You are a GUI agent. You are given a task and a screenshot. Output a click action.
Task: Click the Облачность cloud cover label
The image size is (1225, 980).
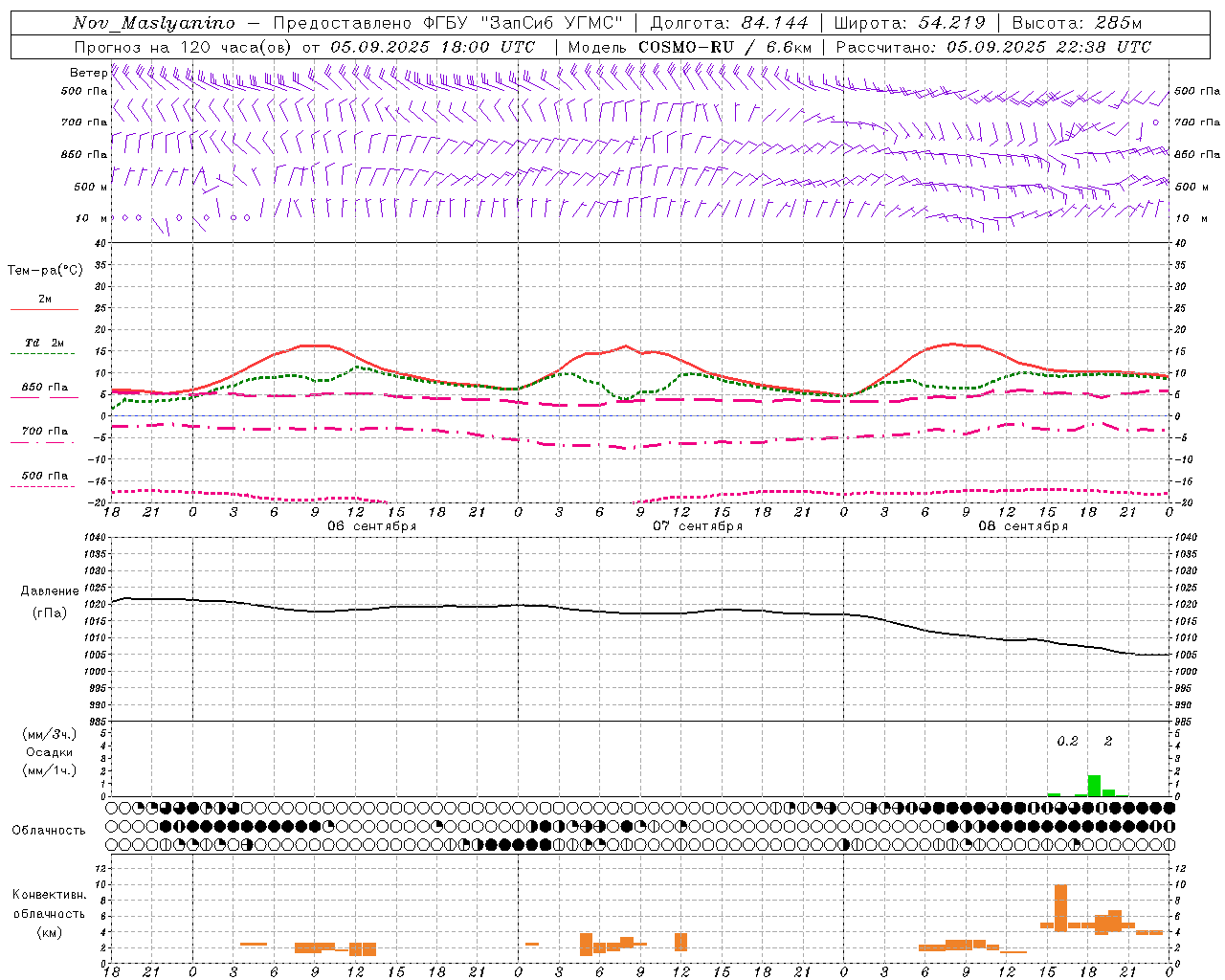49,830
